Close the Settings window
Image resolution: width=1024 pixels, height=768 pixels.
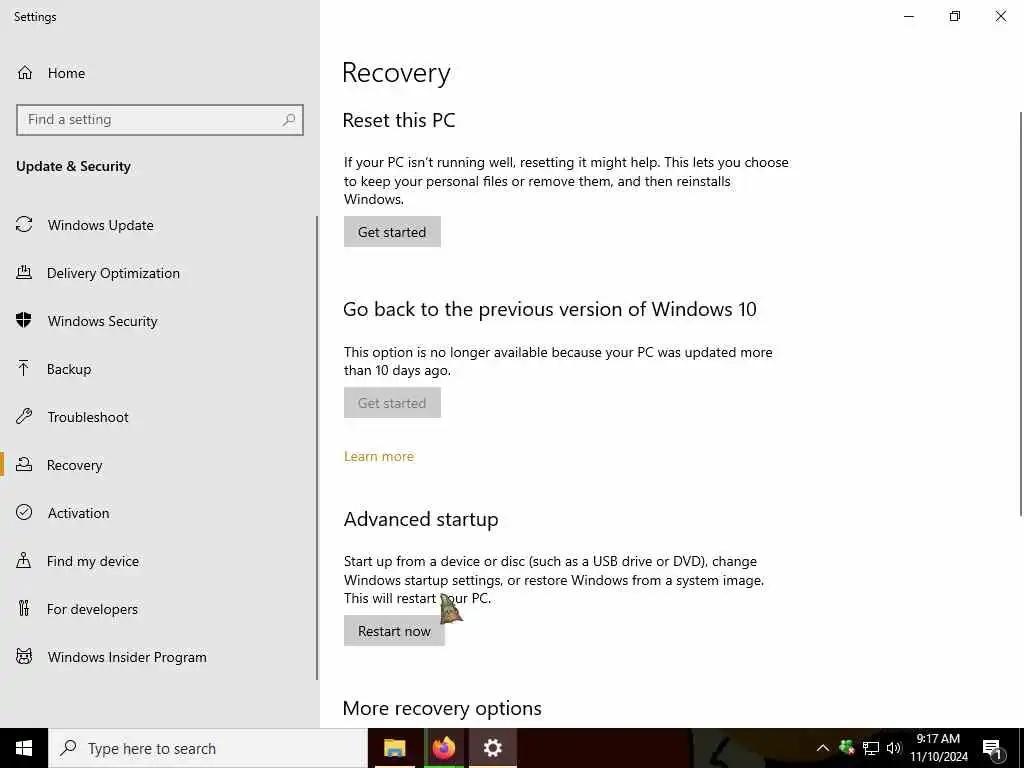1000,16
